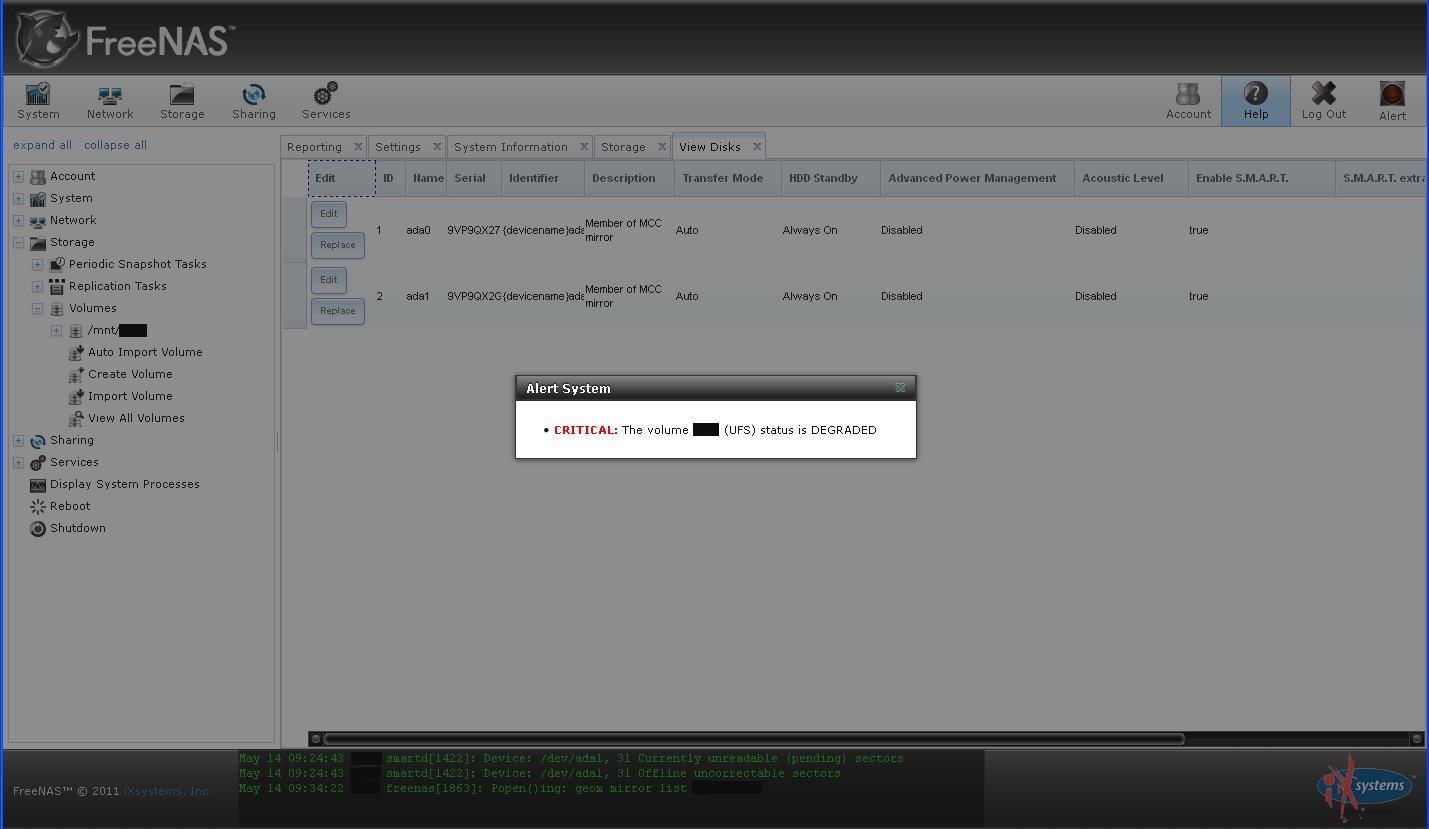
Task: Click the iXsystems logo
Action: tap(1365, 786)
